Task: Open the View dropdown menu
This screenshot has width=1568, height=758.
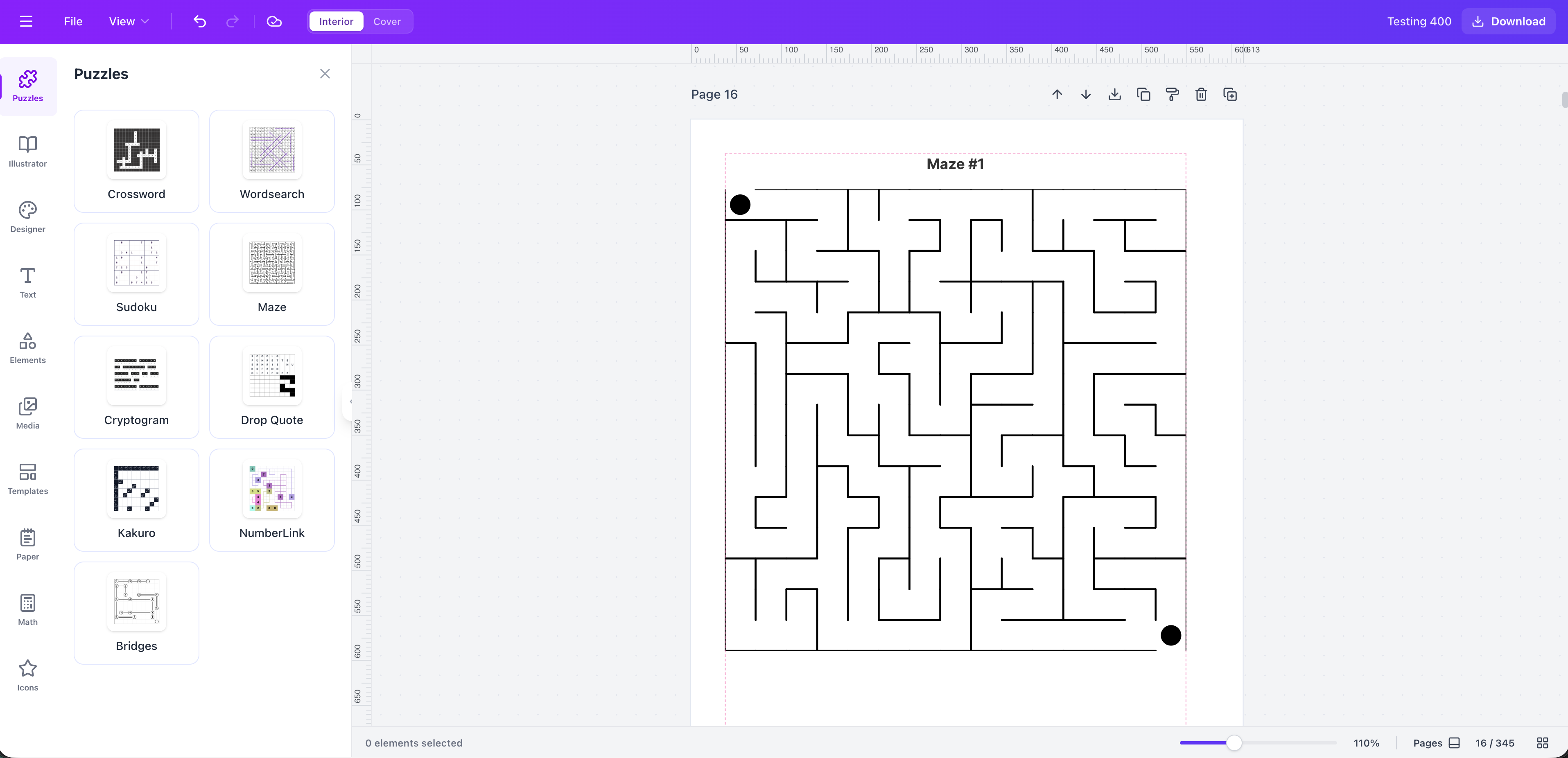Action: tap(128, 21)
